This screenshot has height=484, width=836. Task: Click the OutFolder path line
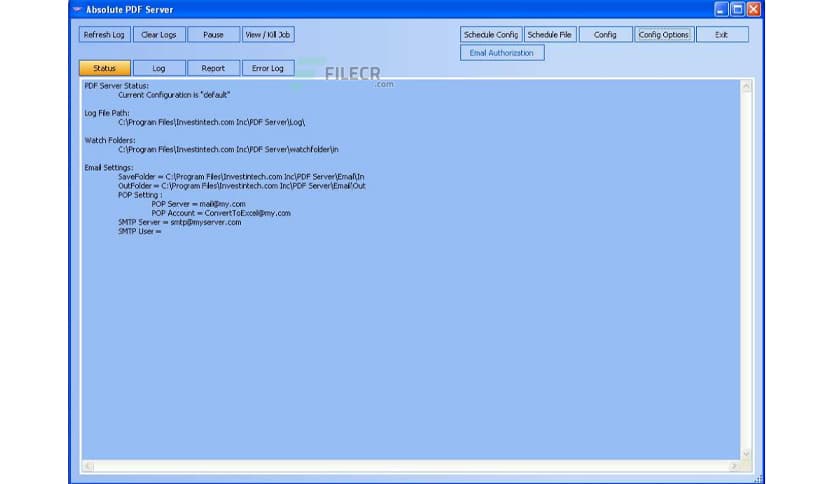[x=242, y=185]
